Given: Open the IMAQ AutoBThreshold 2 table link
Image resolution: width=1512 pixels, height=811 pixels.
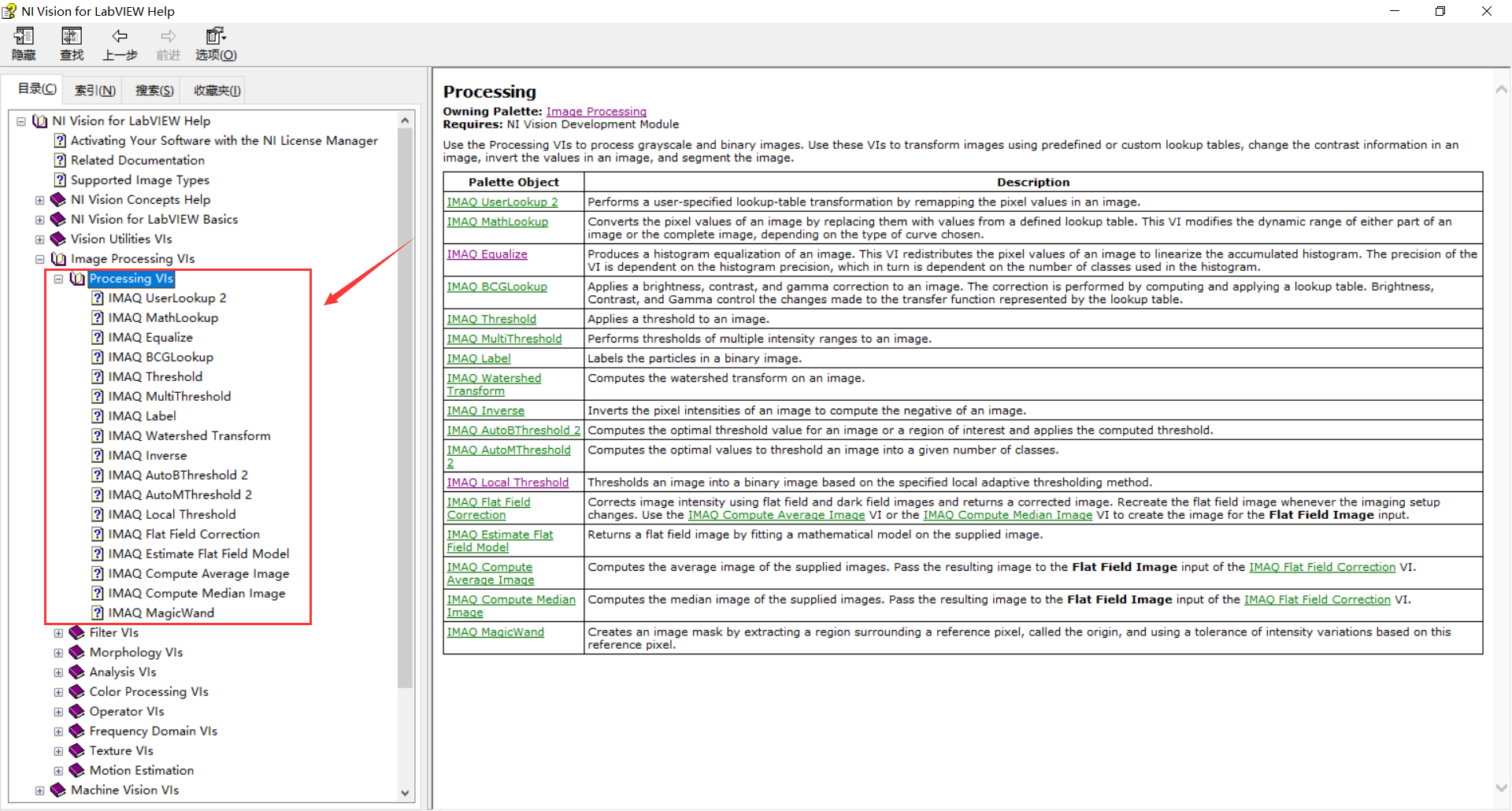Looking at the screenshot, I should point(513,431).
